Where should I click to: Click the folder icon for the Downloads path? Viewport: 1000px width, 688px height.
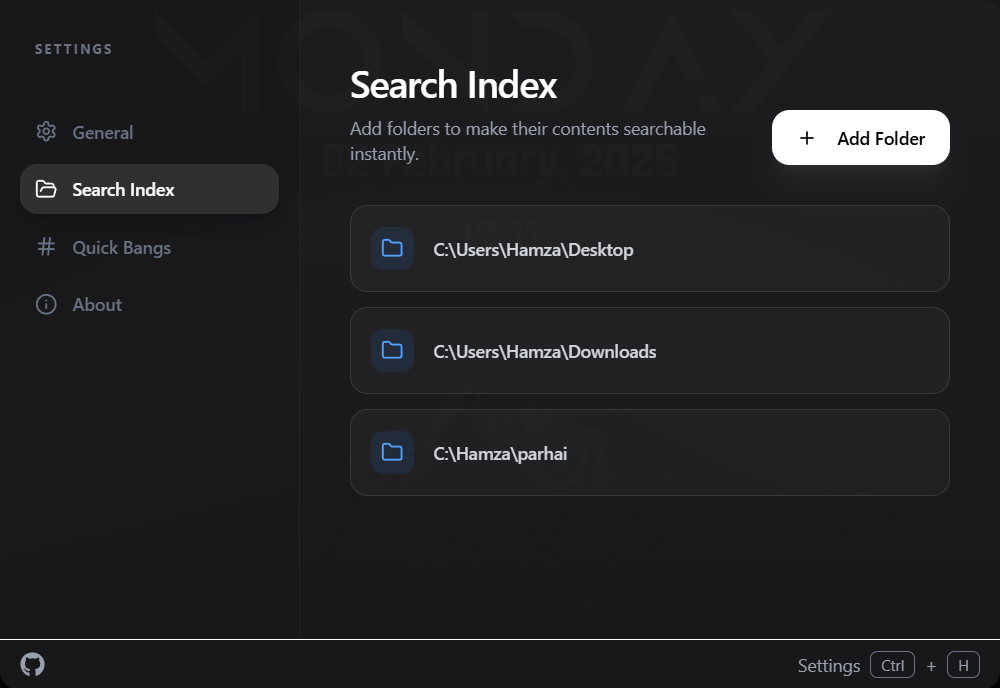click(x=392, y=351)
